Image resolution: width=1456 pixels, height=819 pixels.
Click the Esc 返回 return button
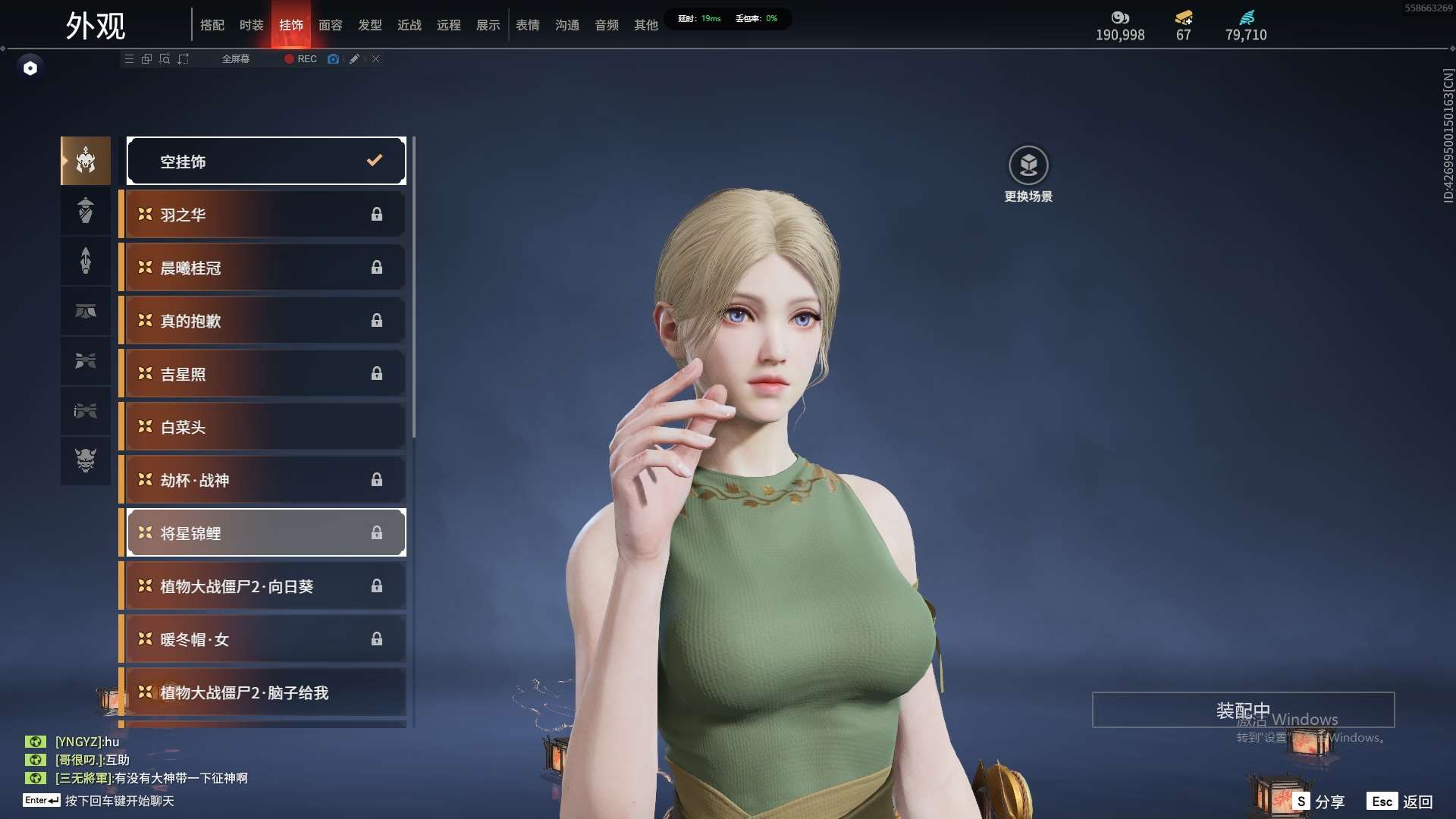[1400, 802]
